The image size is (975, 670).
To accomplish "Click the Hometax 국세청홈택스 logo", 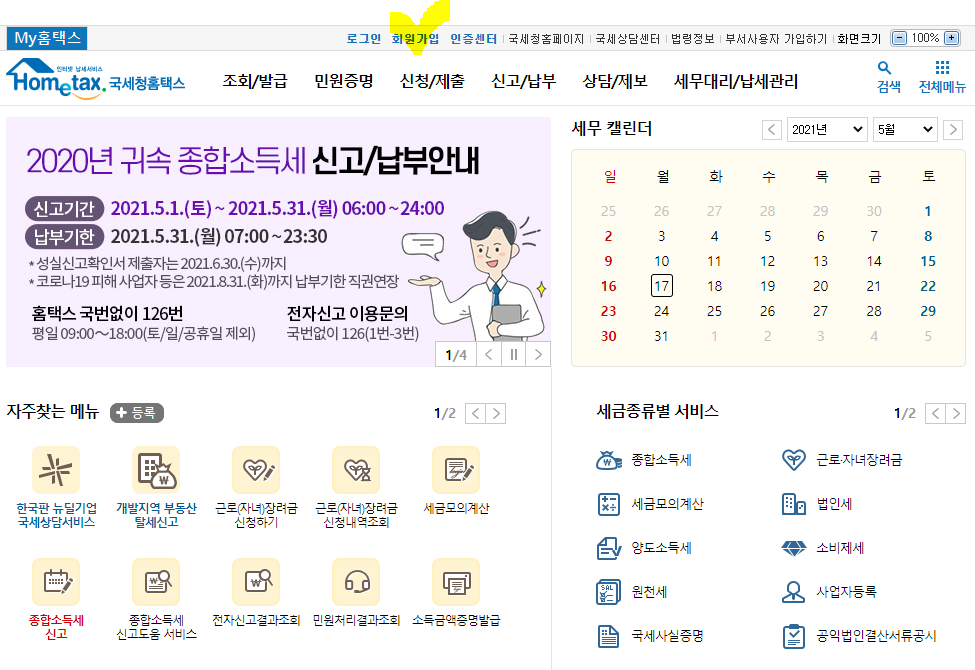I will [96, 80].
